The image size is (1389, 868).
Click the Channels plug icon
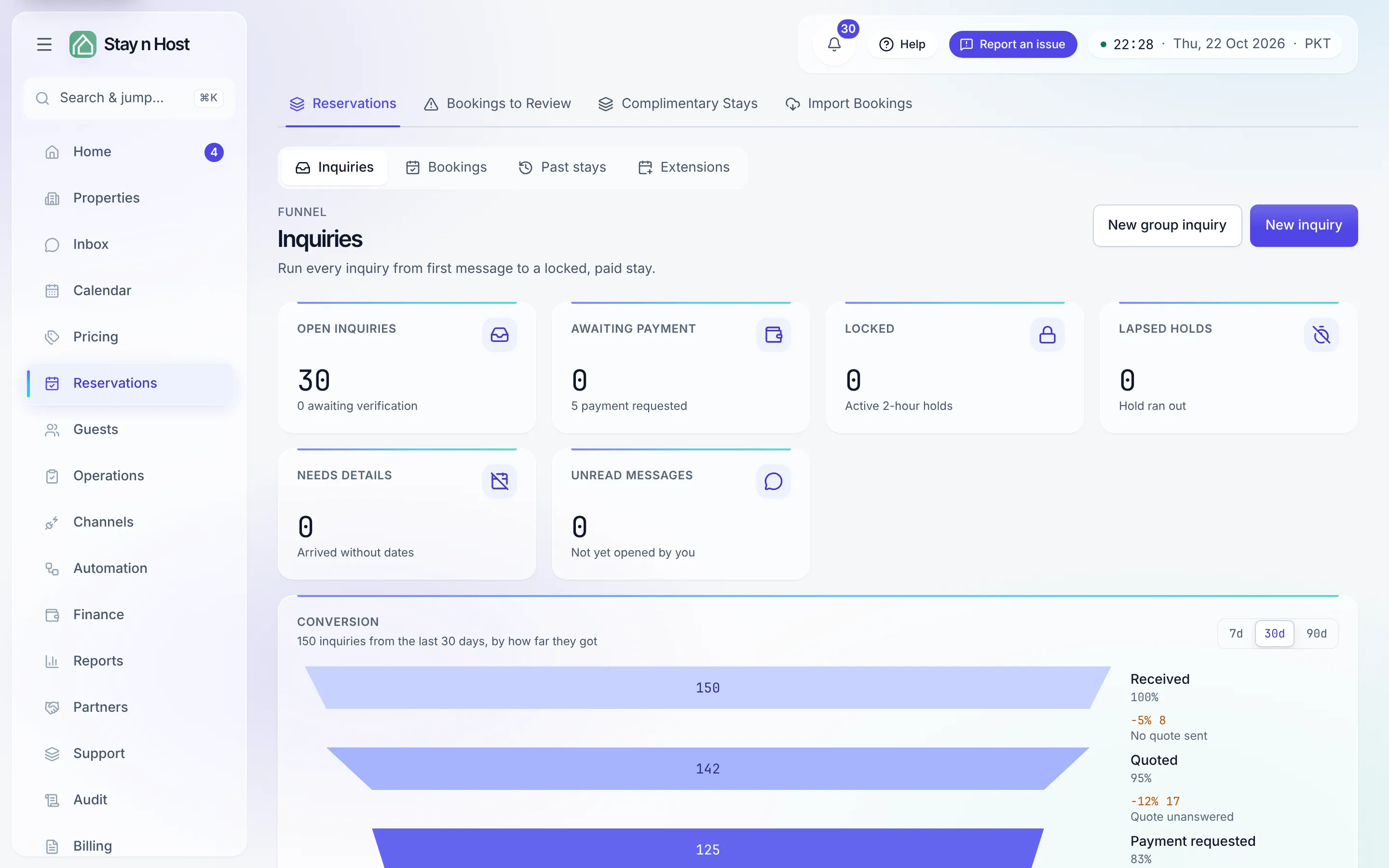pyautogui.click(x=52, y=522)
